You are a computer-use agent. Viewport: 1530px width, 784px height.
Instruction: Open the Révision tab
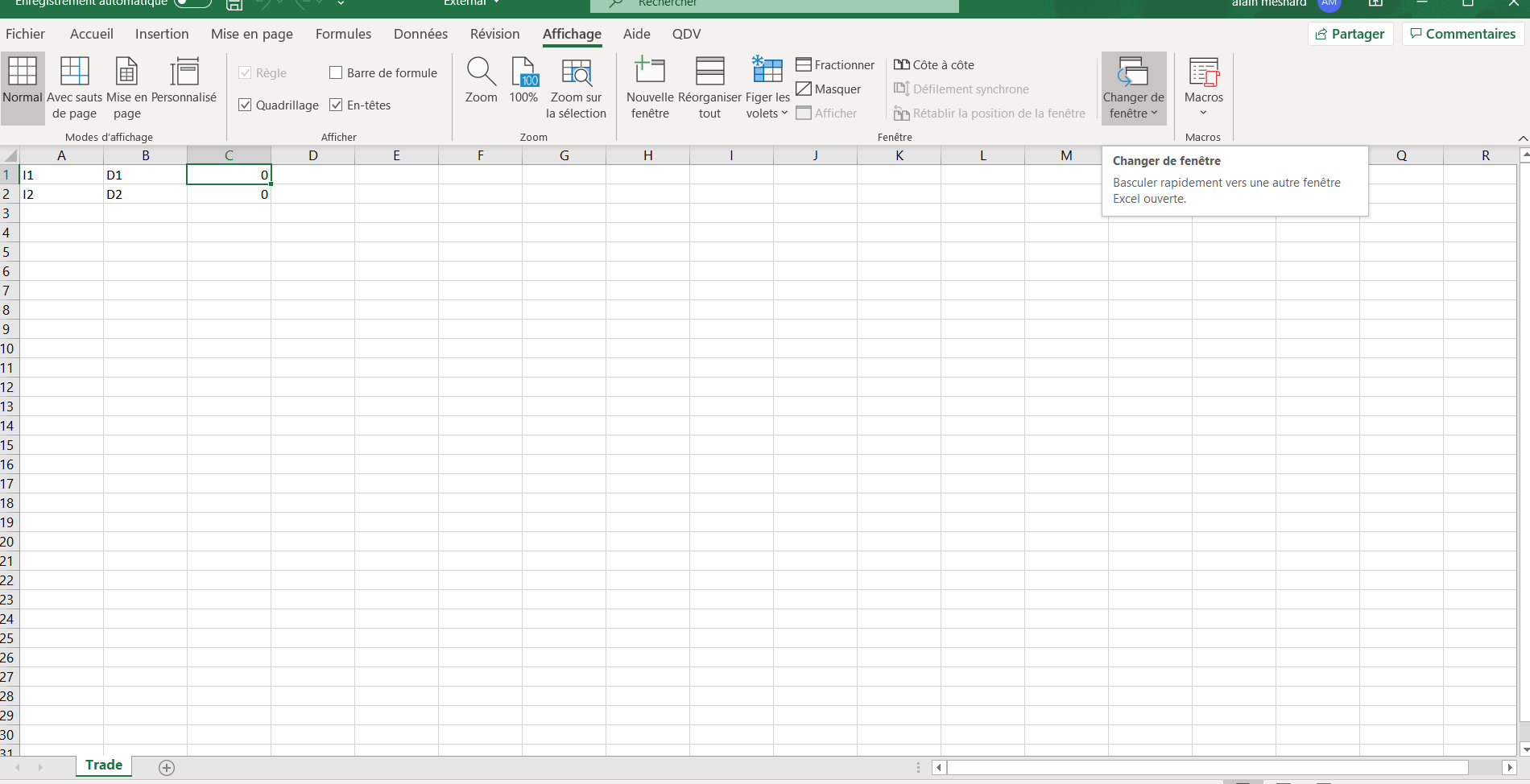click(495, 34)
